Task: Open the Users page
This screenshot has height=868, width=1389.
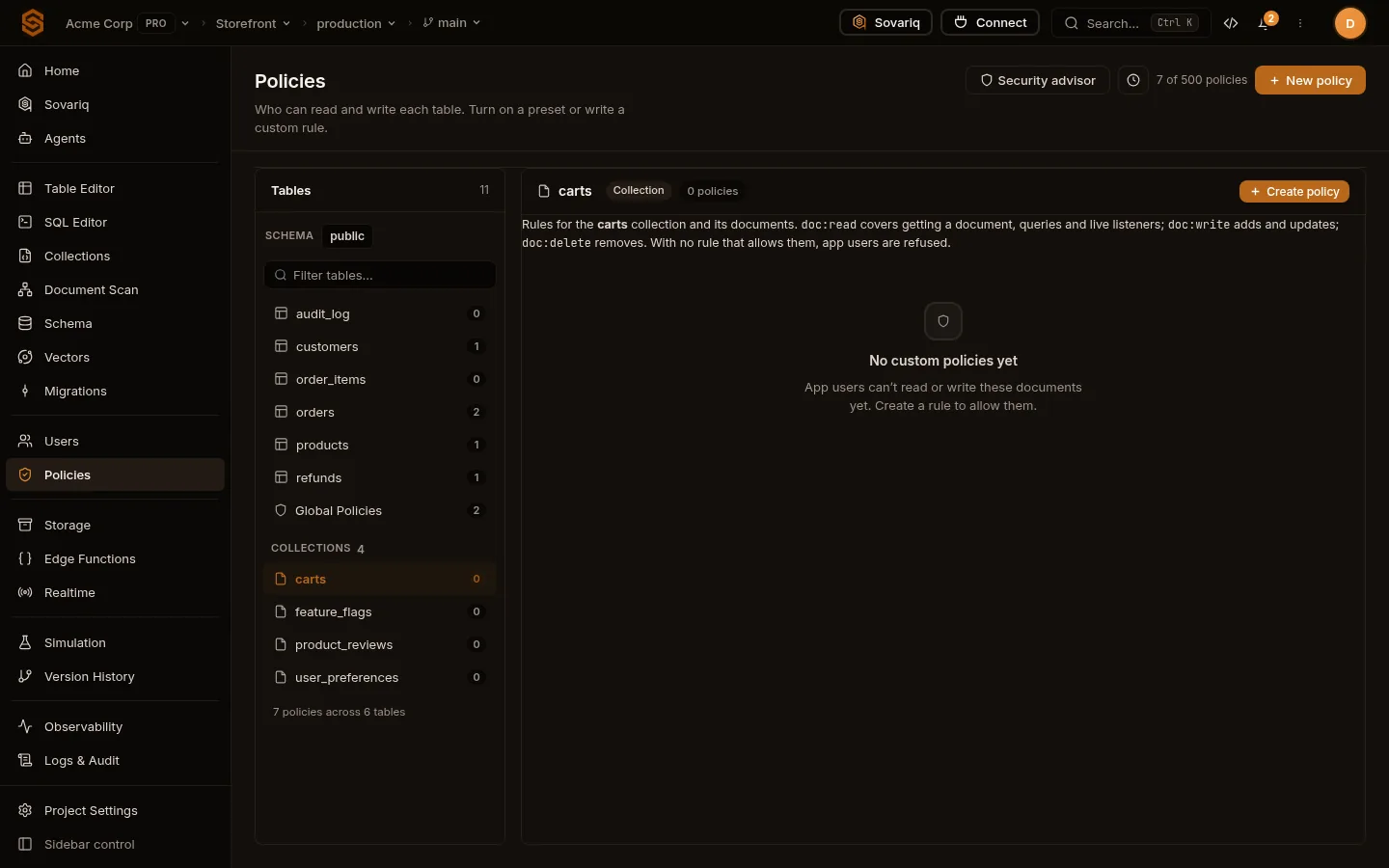Action: (x=115, y=441)
